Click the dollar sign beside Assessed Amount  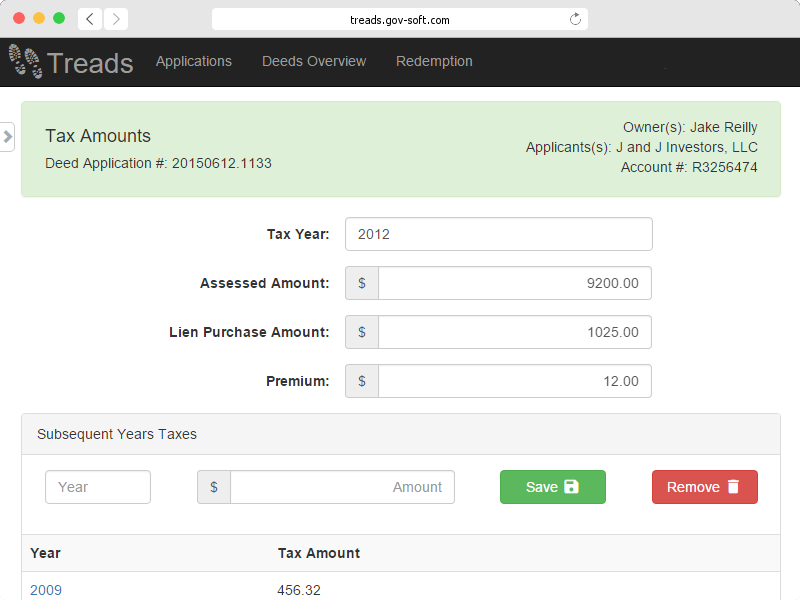pyautogui.click(x=362, y=283)
